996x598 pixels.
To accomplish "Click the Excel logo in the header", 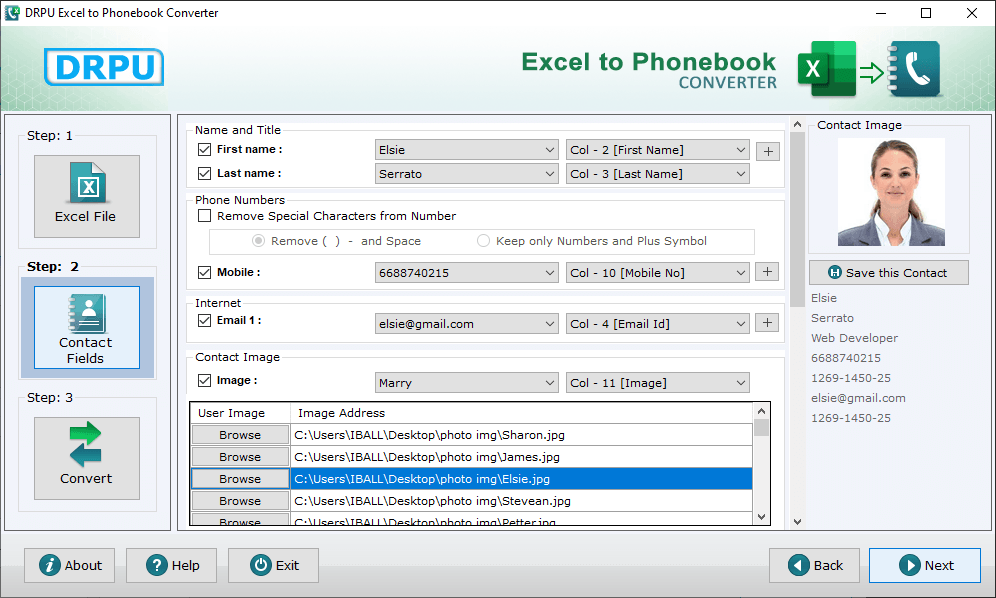I will click(826, 69).
